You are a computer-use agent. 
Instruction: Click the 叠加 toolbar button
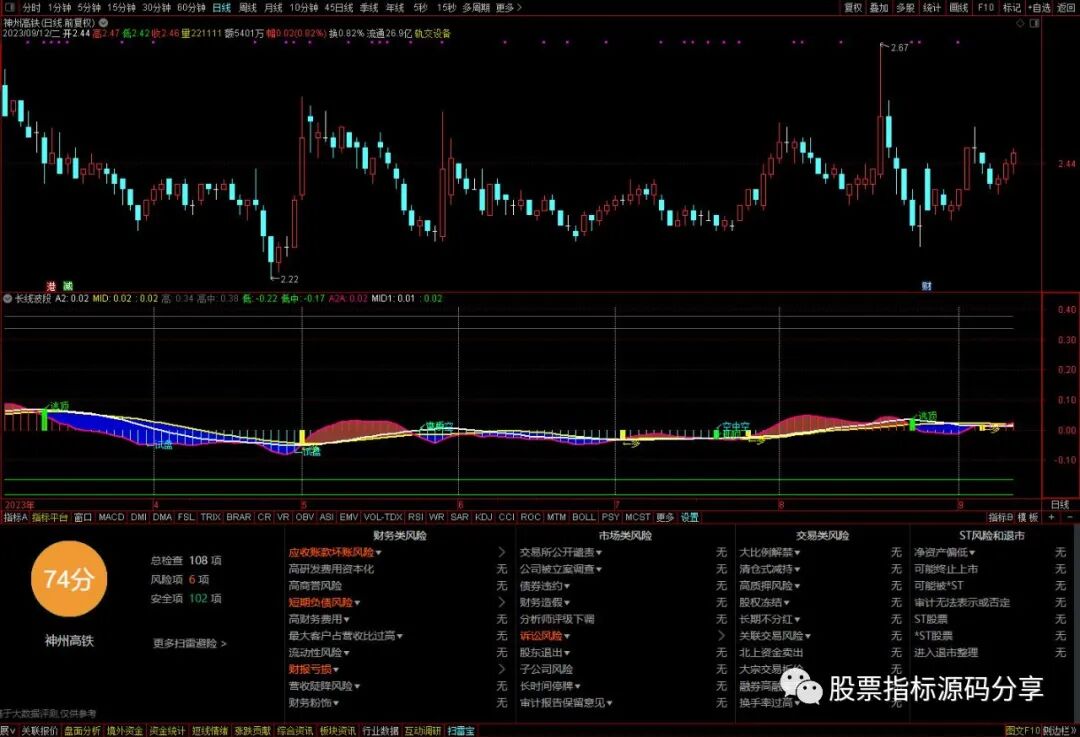click(x=879, y=8)
